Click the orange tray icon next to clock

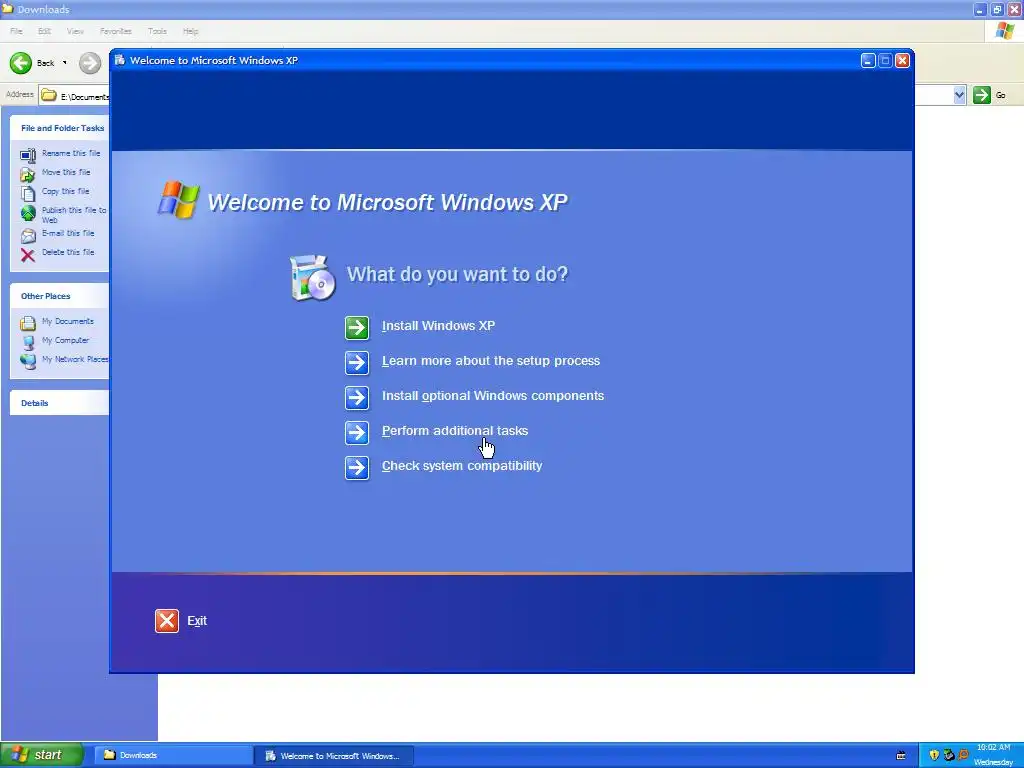coord(963,755)
